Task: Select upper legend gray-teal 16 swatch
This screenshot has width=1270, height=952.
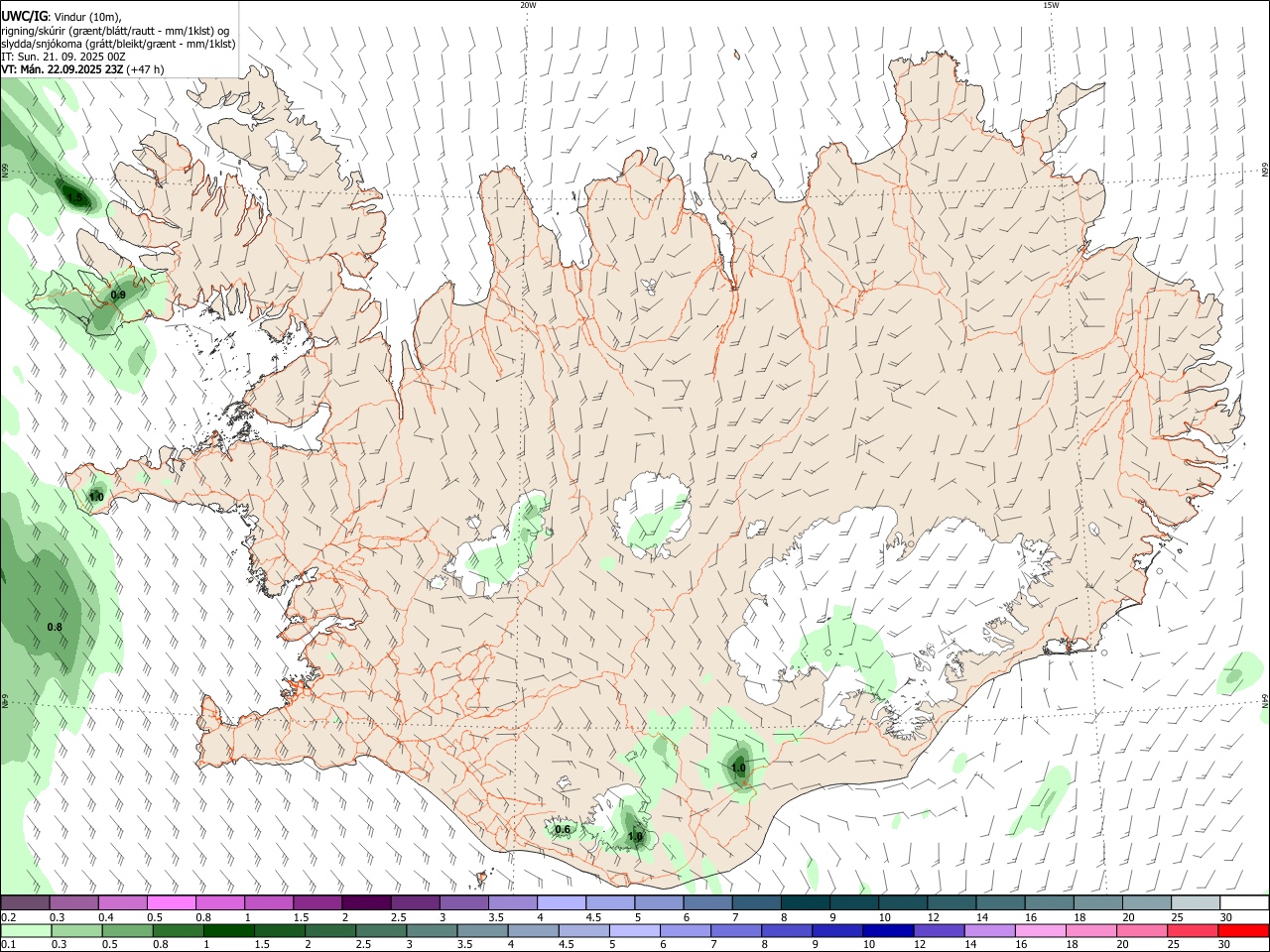Action: [1049, 902]
